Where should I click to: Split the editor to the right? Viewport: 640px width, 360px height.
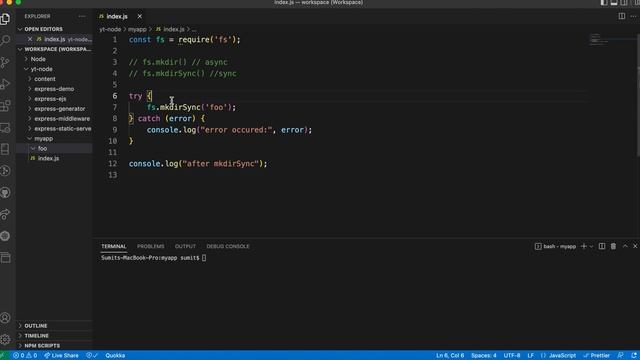point(622,16)
